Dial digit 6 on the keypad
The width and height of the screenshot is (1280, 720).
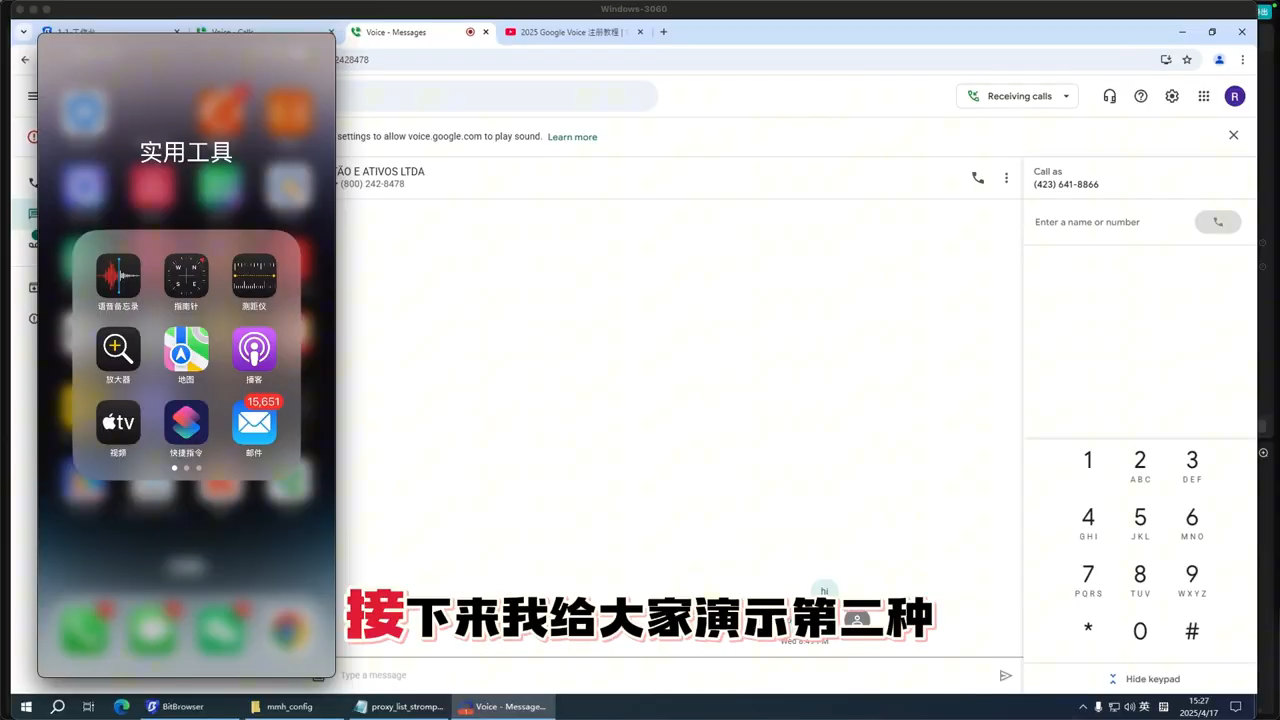1192,522
